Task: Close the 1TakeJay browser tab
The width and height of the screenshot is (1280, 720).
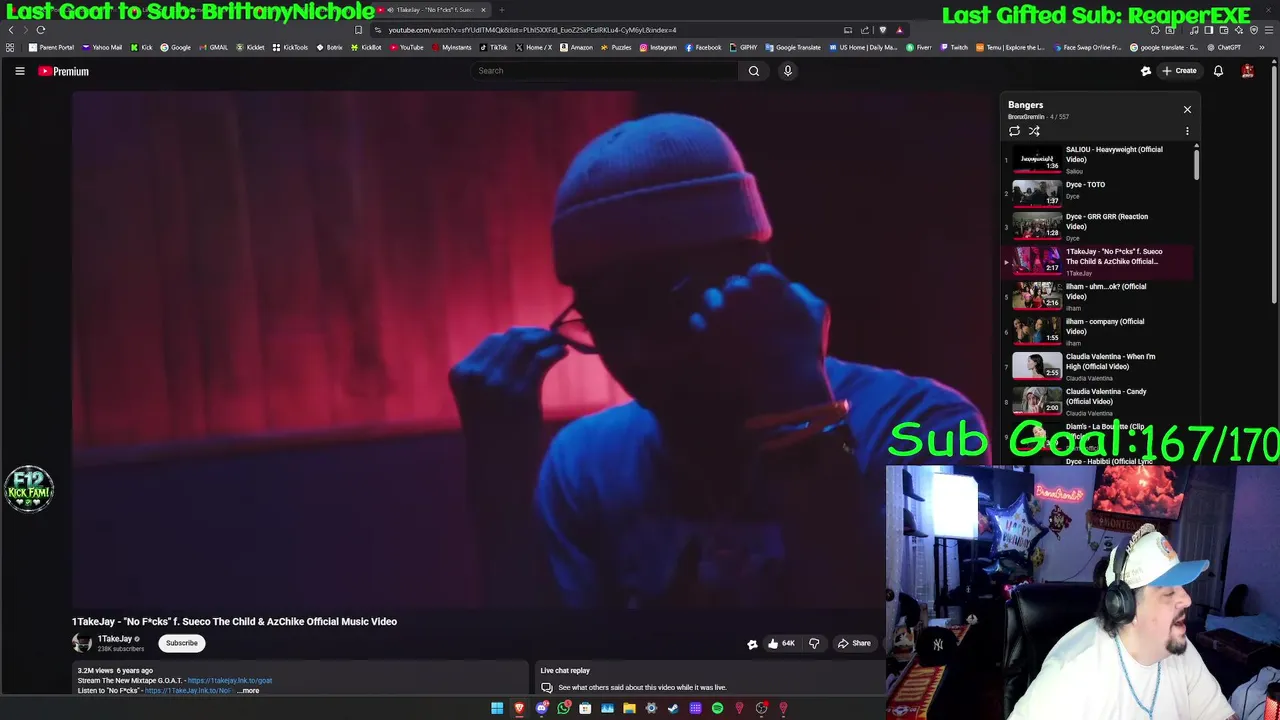Action: pos(483,10)
